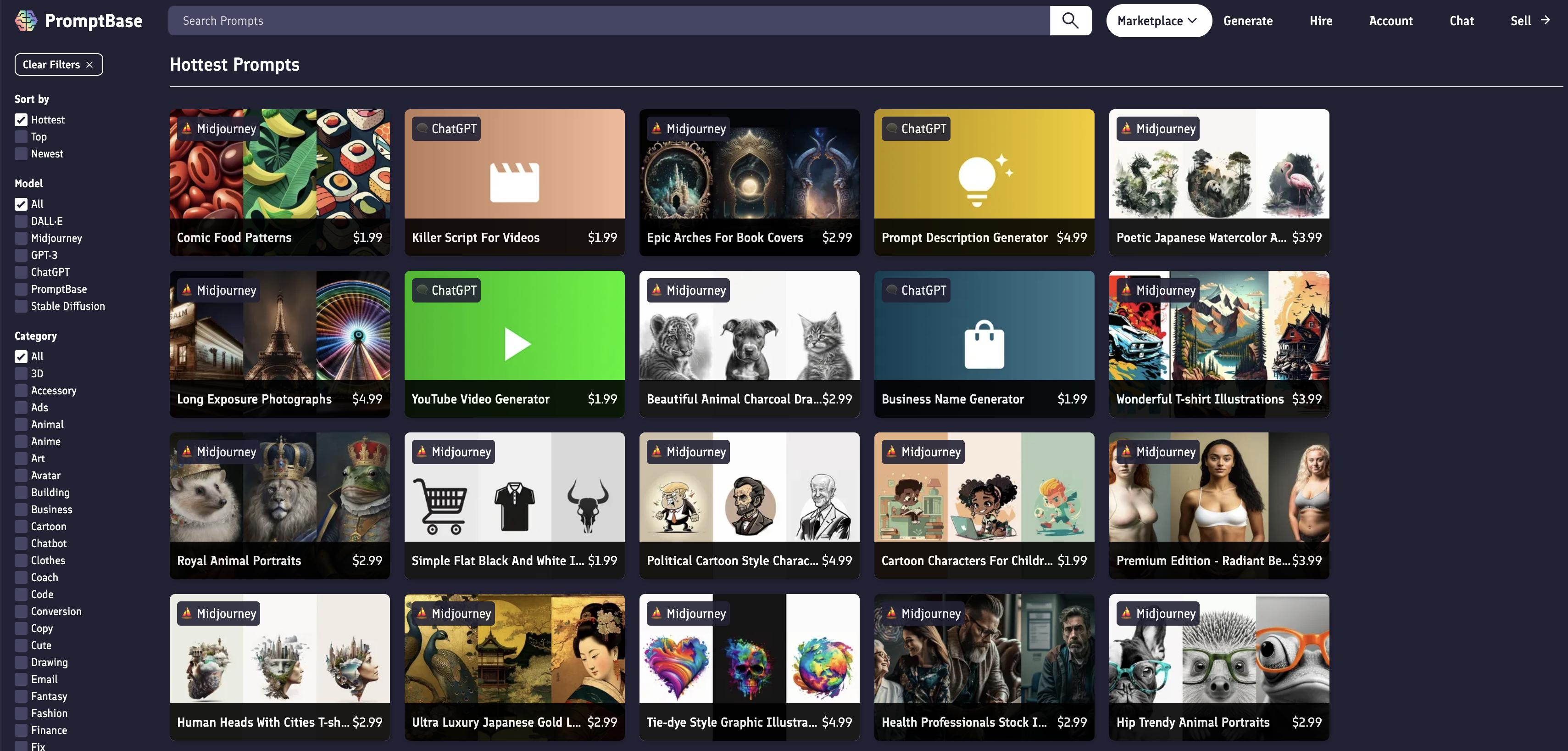Open the Generate page in the nav bar

click(1247, 21)
